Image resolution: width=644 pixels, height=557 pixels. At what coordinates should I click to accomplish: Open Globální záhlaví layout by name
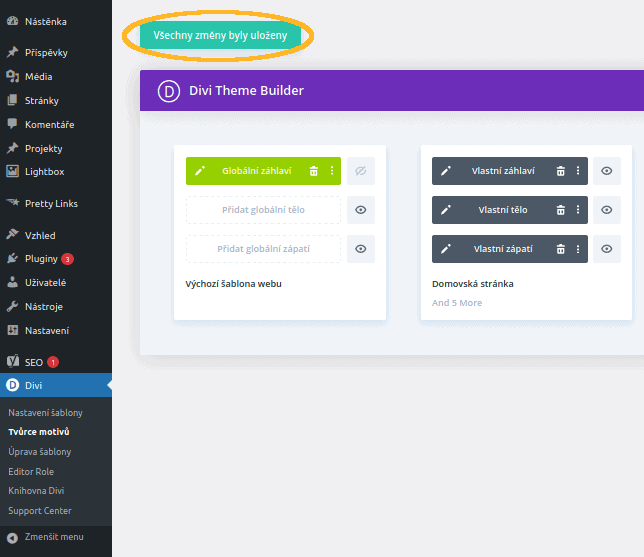click(257, 171)
